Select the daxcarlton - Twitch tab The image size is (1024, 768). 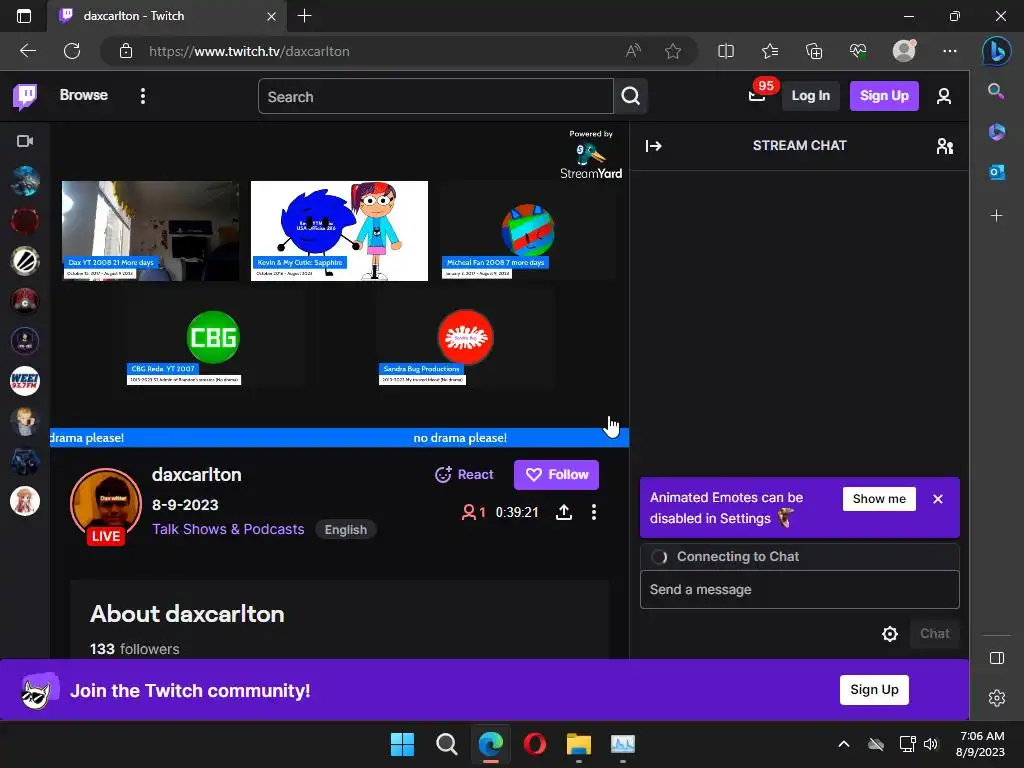click(167, 16)
